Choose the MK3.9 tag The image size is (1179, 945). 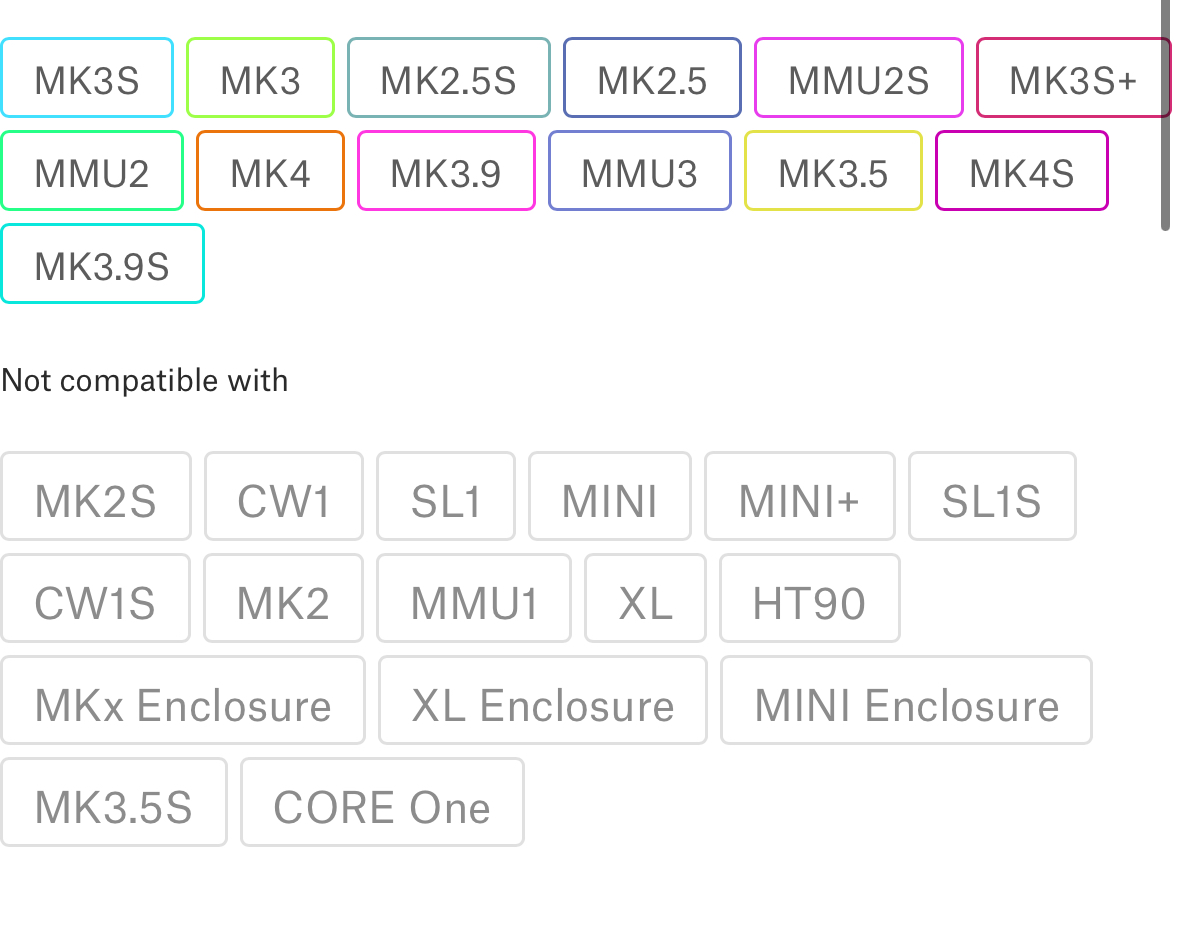click(x=447, y=171)
